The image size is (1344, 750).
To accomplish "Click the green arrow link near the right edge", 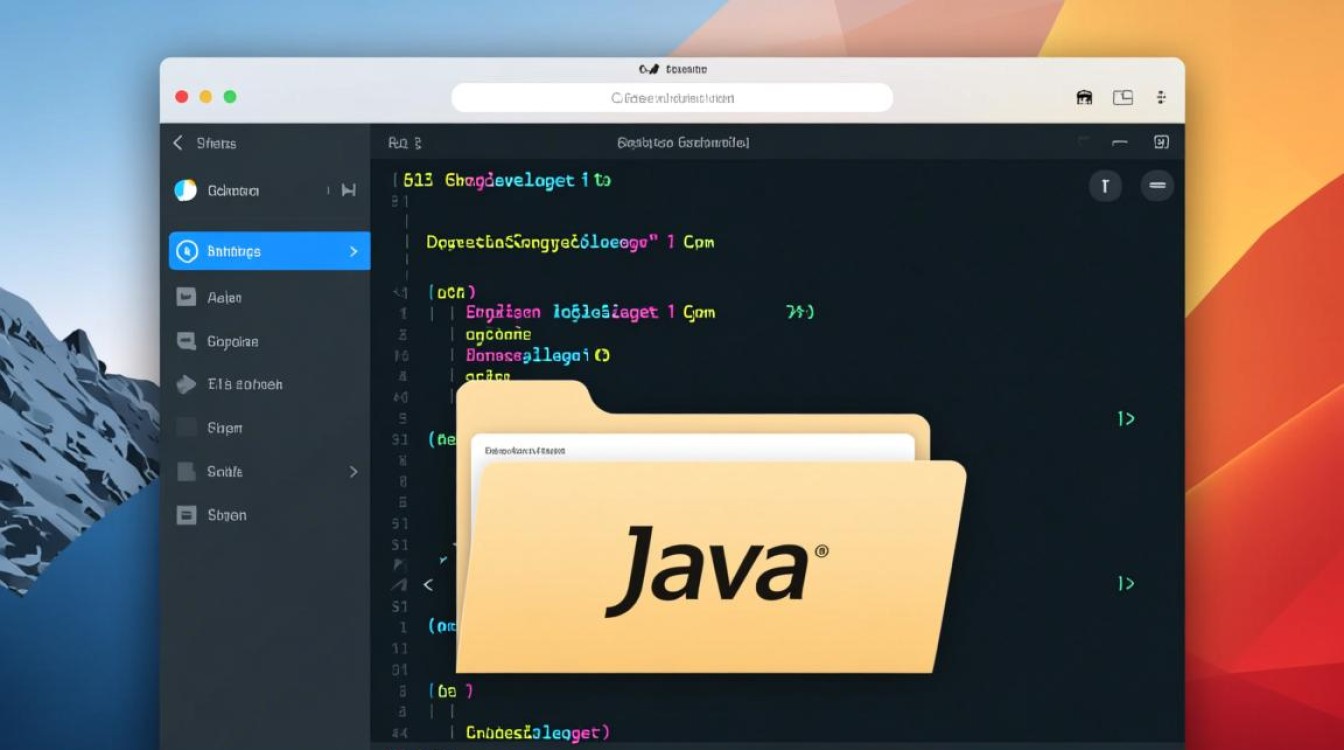I will 1124,419.
